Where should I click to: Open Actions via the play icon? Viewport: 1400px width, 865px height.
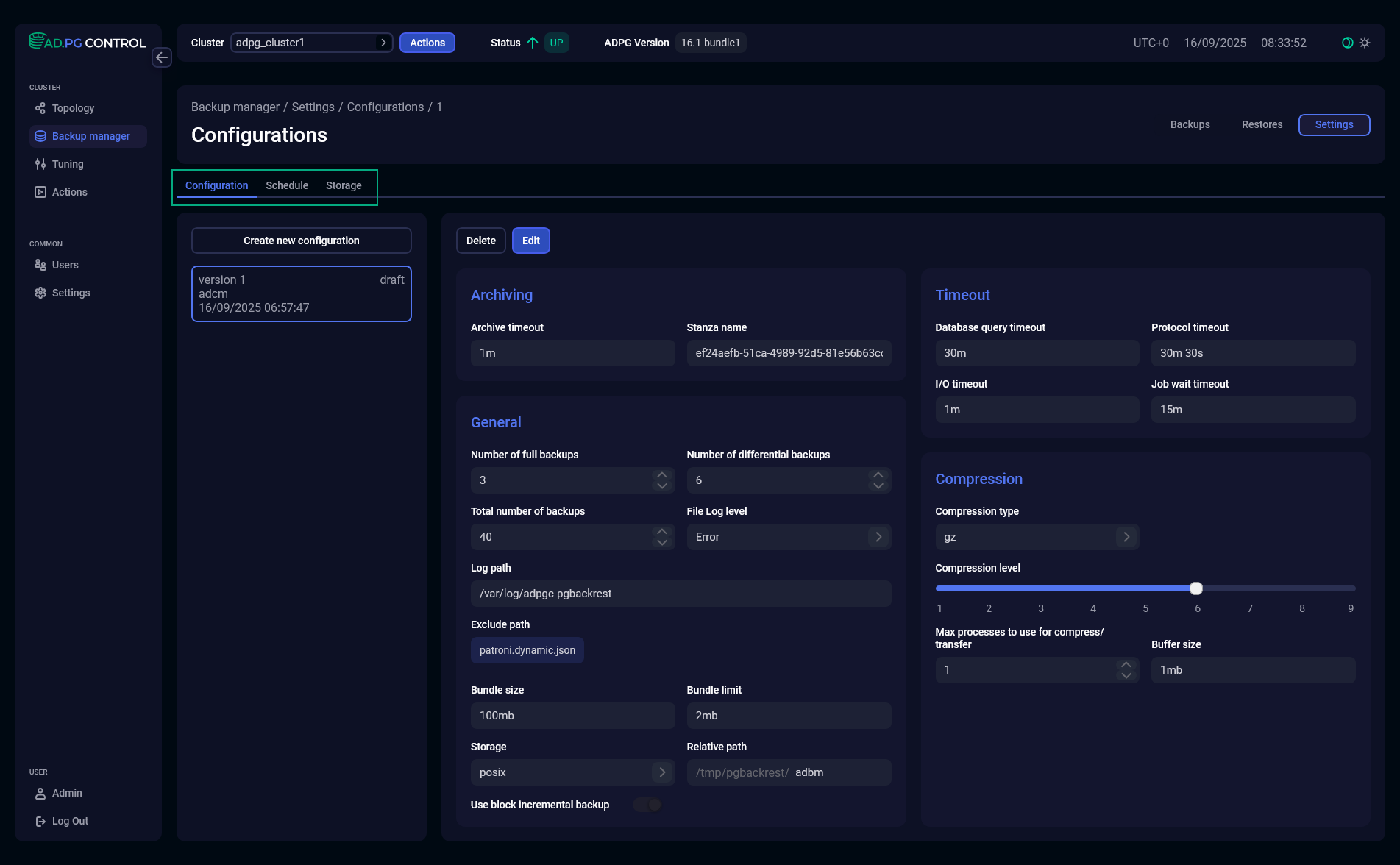click(40, 191)
